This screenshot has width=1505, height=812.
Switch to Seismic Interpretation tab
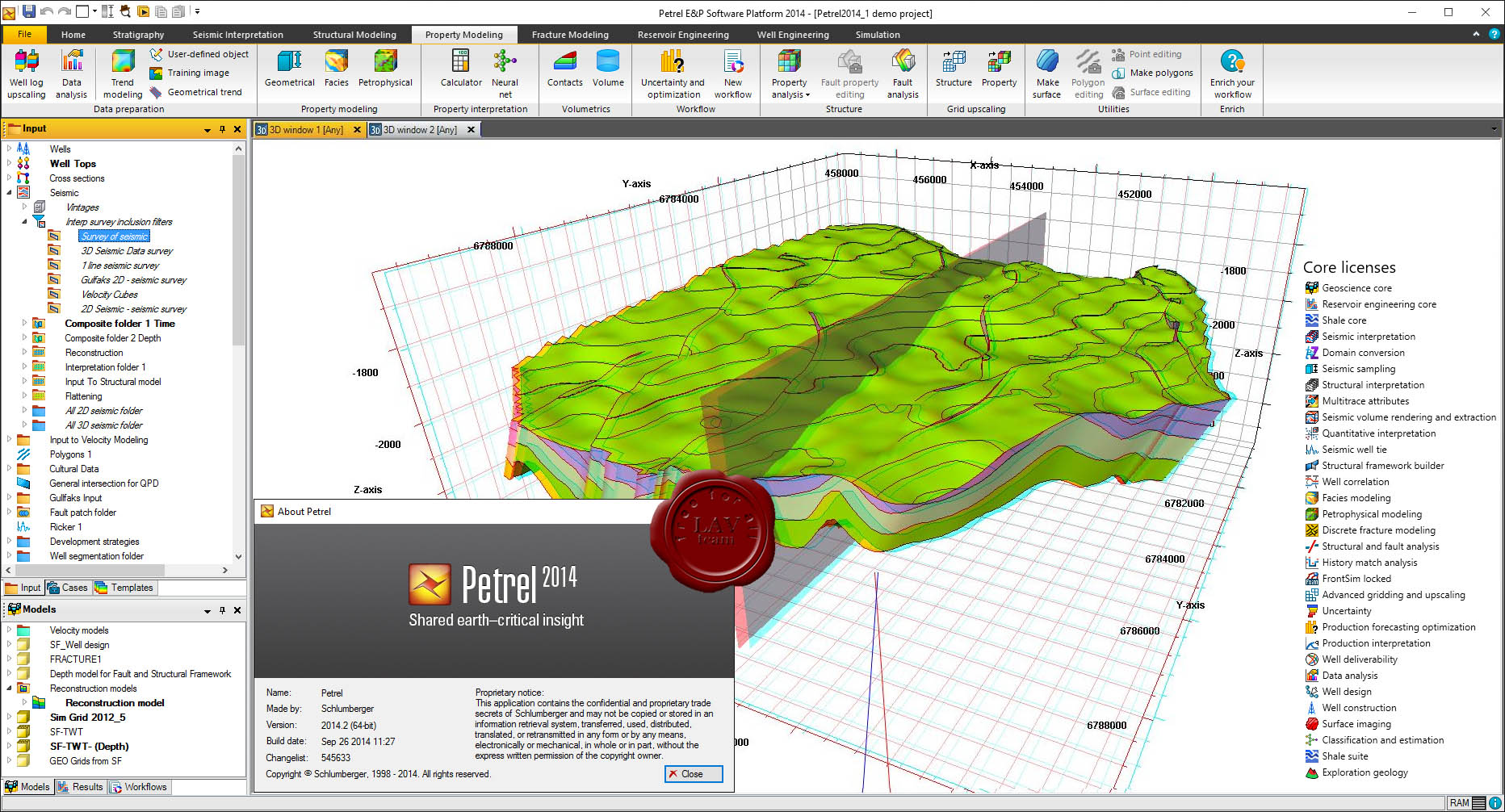(237, 35)
